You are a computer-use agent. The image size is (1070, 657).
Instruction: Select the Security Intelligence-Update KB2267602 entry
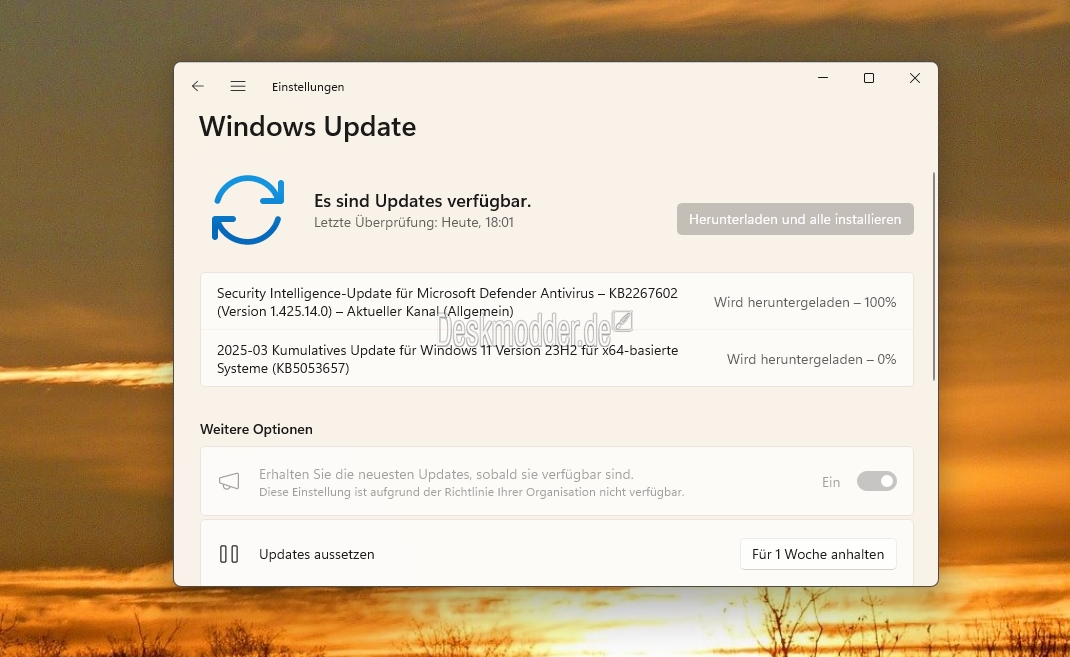pyautogui.click(x=557, y=302)
